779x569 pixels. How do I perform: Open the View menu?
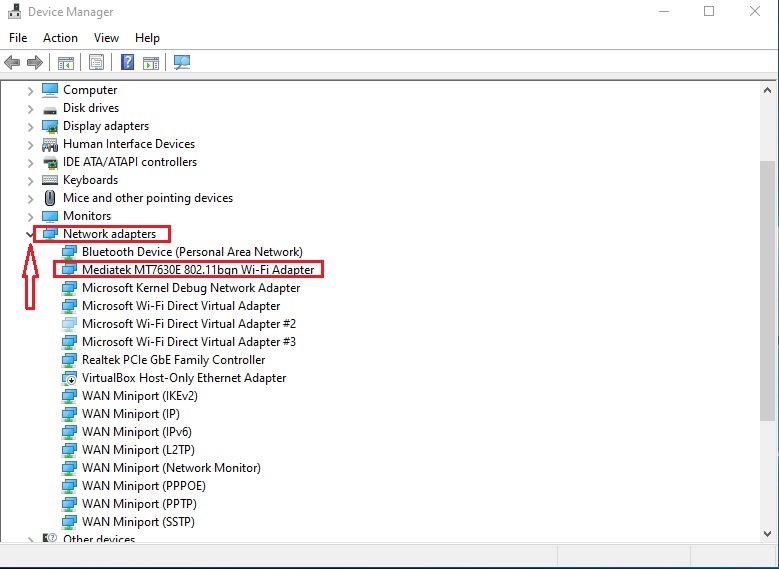(106, 38)
